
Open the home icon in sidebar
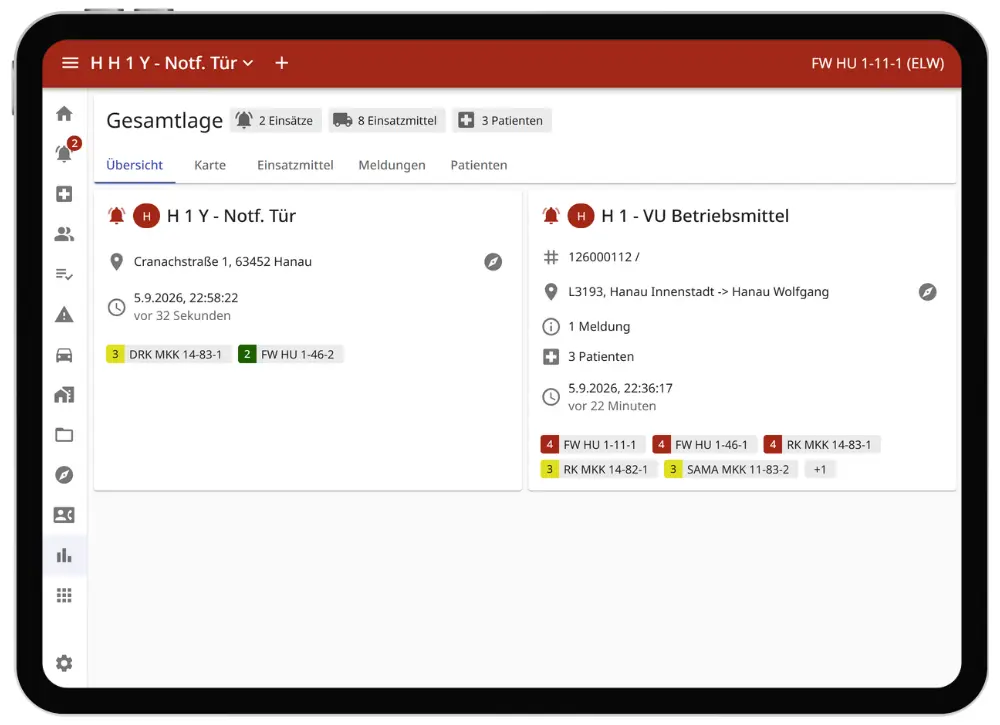pyautogui.click(x=64, y=114)
